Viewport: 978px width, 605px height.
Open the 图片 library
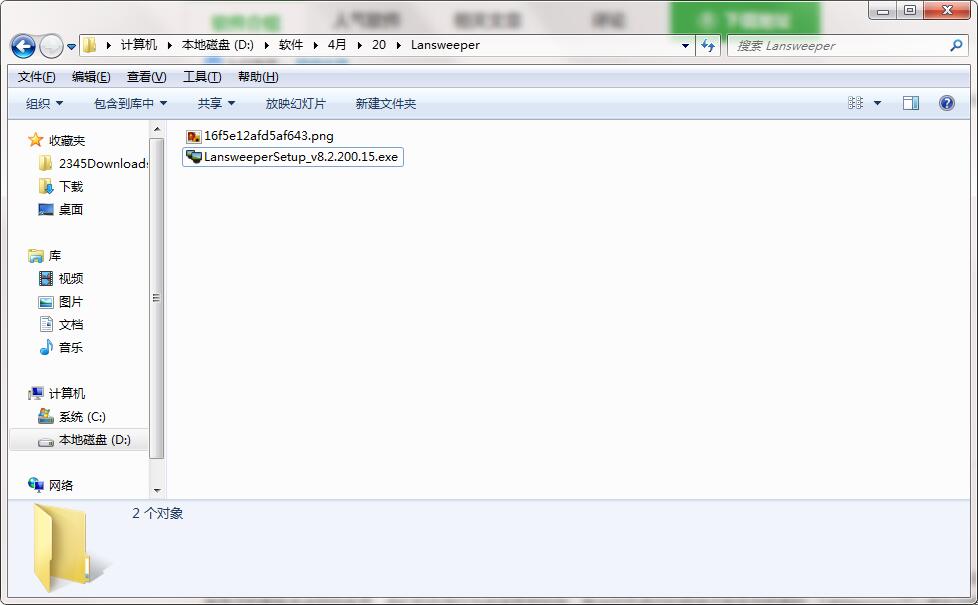pyautogui.click(x=61, y=302)
